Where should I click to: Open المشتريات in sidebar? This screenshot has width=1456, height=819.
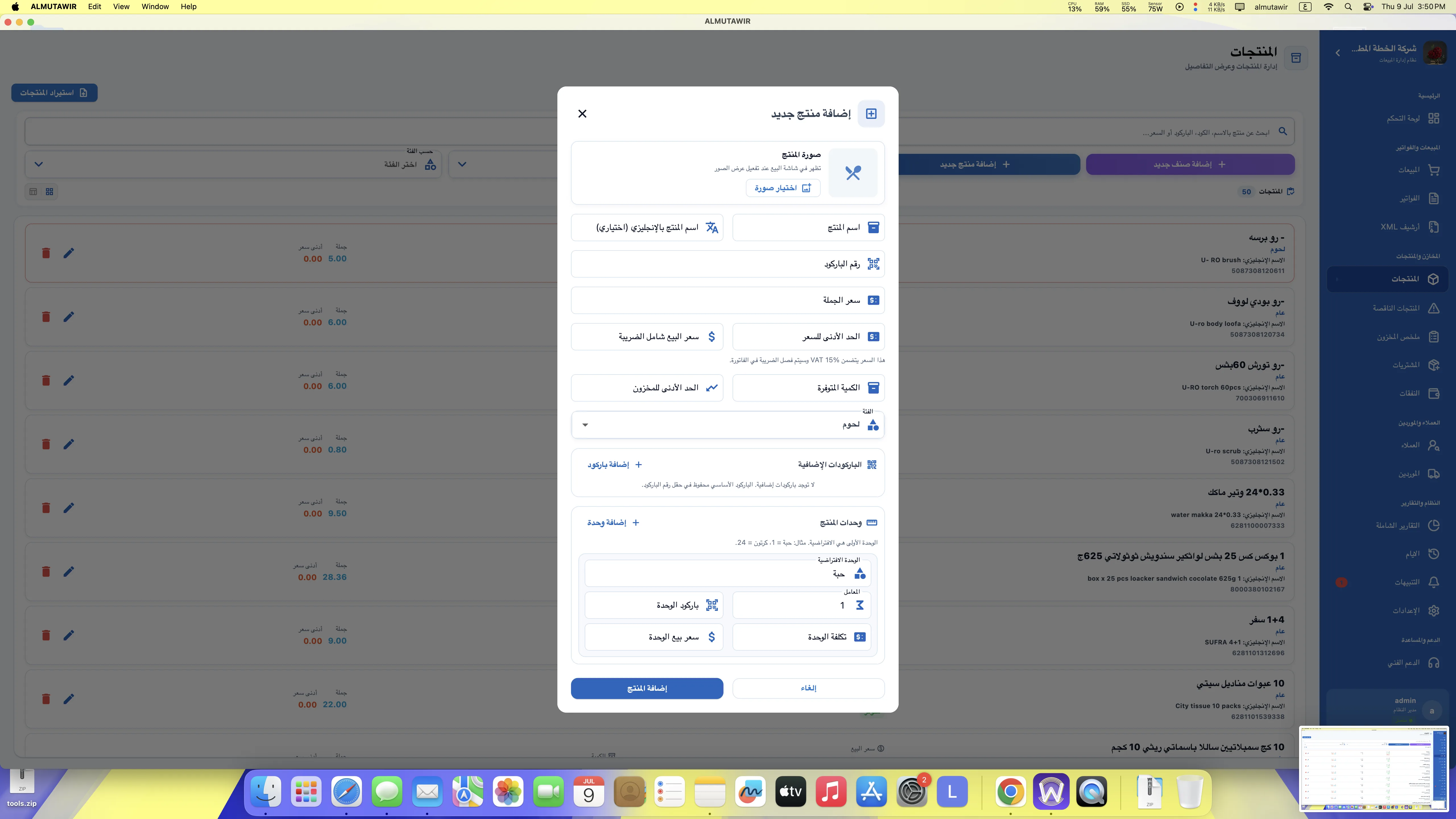tap(1388, 365)
